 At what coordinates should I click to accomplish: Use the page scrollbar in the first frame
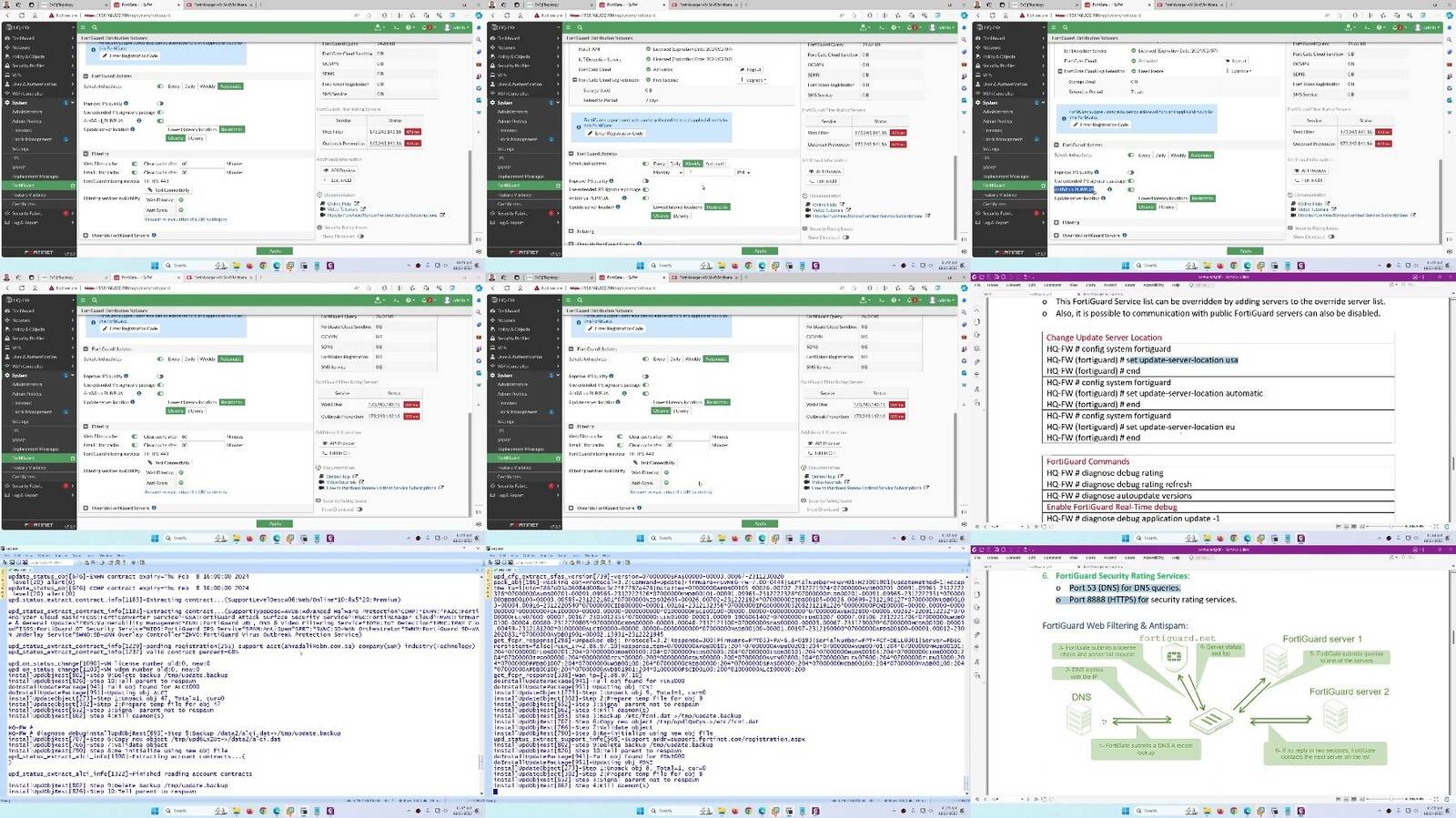pos(470,197)
